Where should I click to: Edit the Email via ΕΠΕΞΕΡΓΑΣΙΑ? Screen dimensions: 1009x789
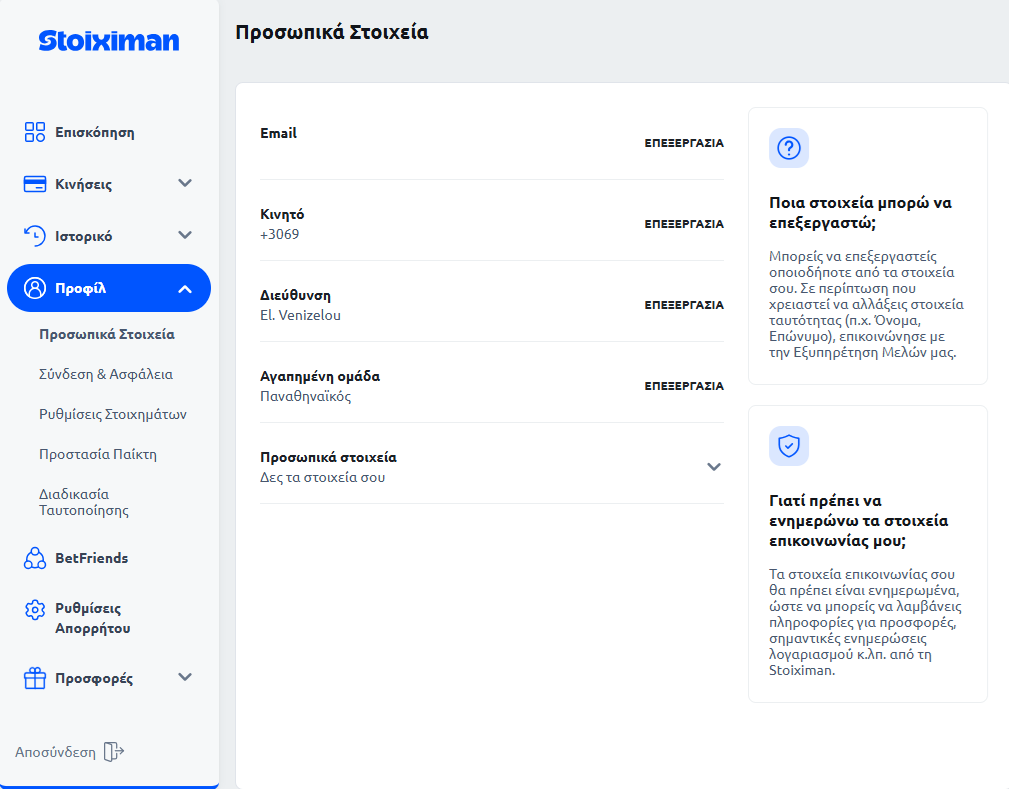pos(684,143)
